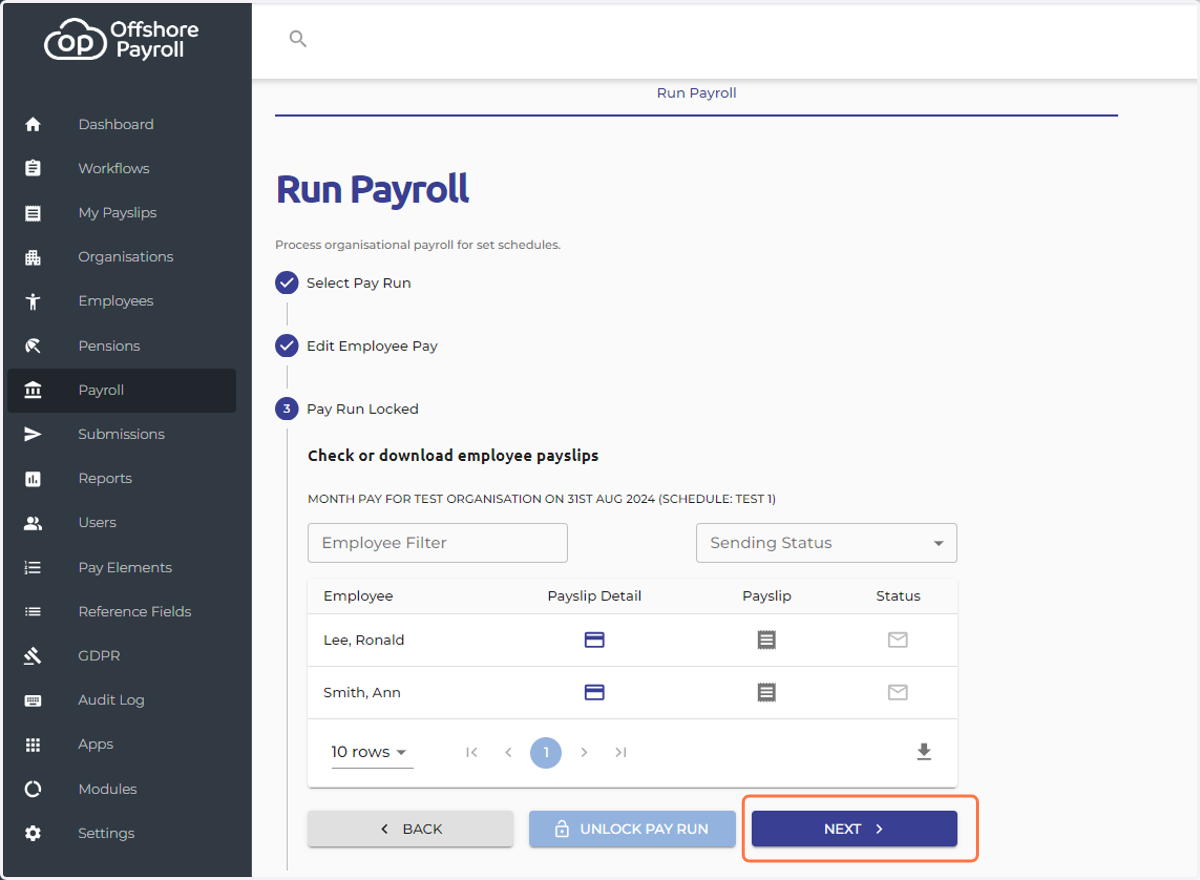Viewport: 1200px width, 880px height.
Task: Click the Pay Elements list icon
Action: 33,567
